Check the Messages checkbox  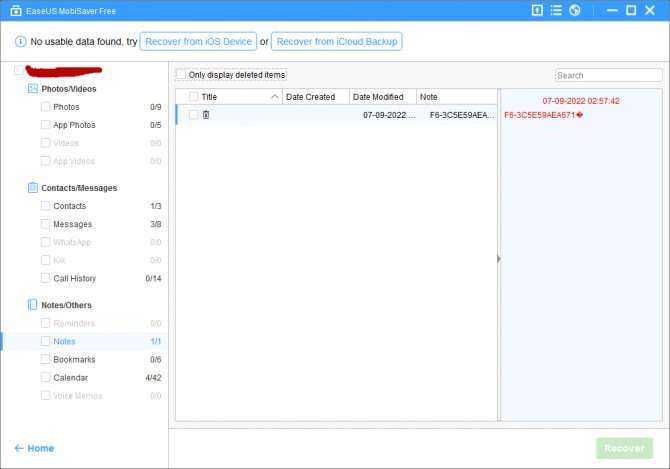click(x=45, y=224)
